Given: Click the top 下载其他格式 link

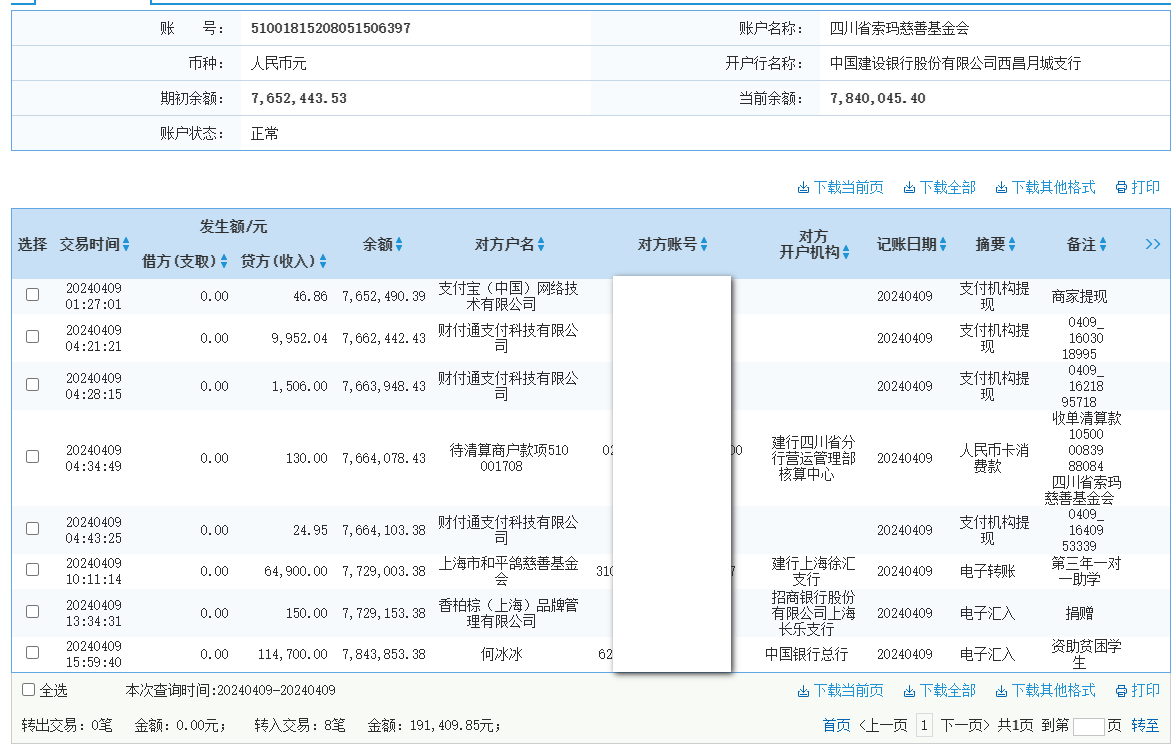Looking at the screenshot, I should point(1045,187).
